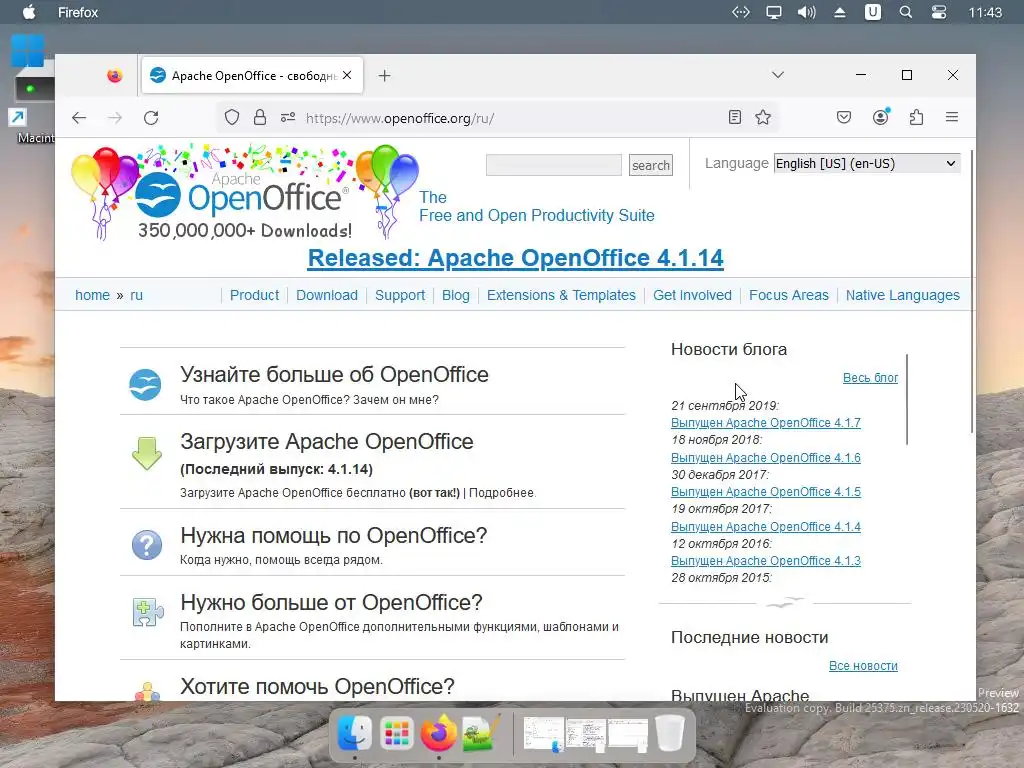This screenshot has width=1024, height=768.
Task: Open the Pocket save icon
Action: point(844,118)
